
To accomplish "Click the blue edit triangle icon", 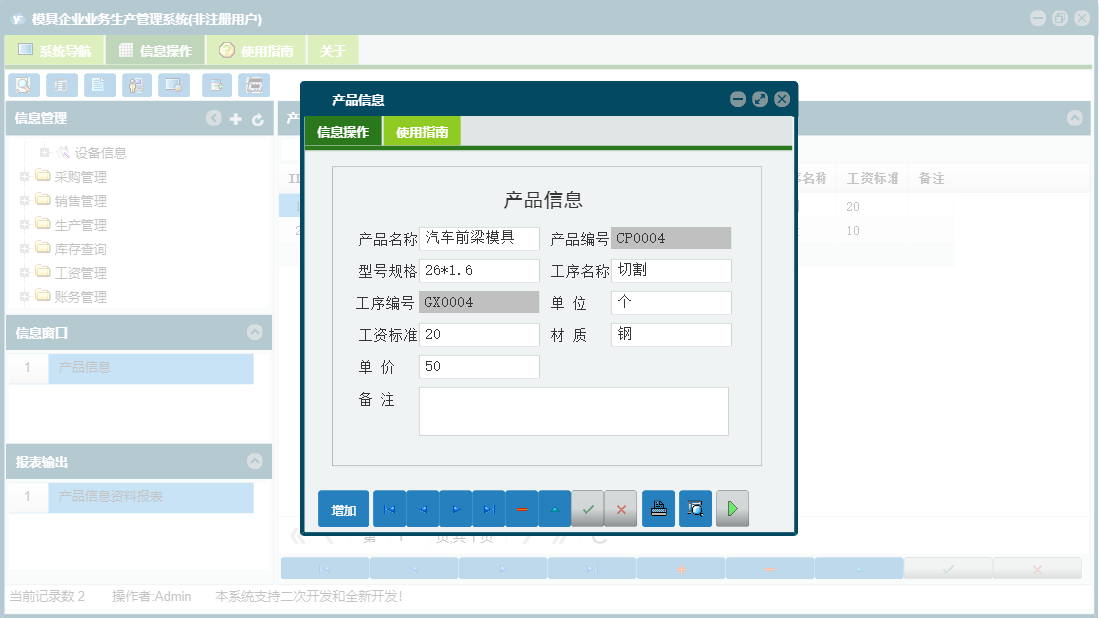I will click(554, 508).
